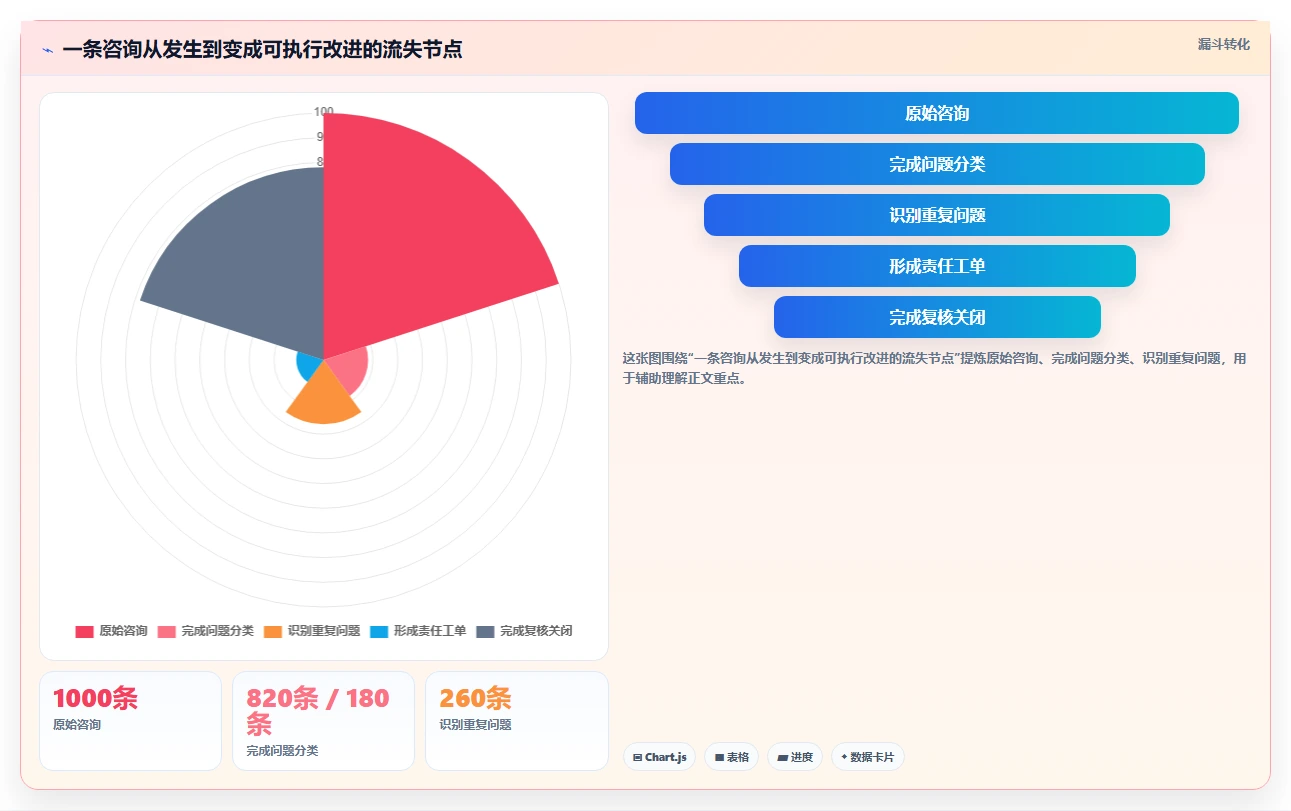Viewport: 1291px width, 811px height.
Task: Toggle the 识别重复问题 legend color swatch
Action: (273, 631)
